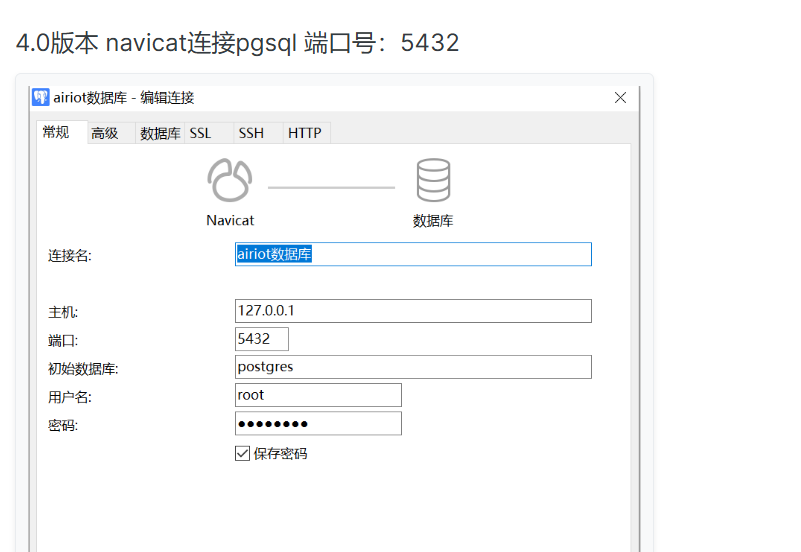Focus the 主机 field showing 127.0.0.1

pos(412,311)
